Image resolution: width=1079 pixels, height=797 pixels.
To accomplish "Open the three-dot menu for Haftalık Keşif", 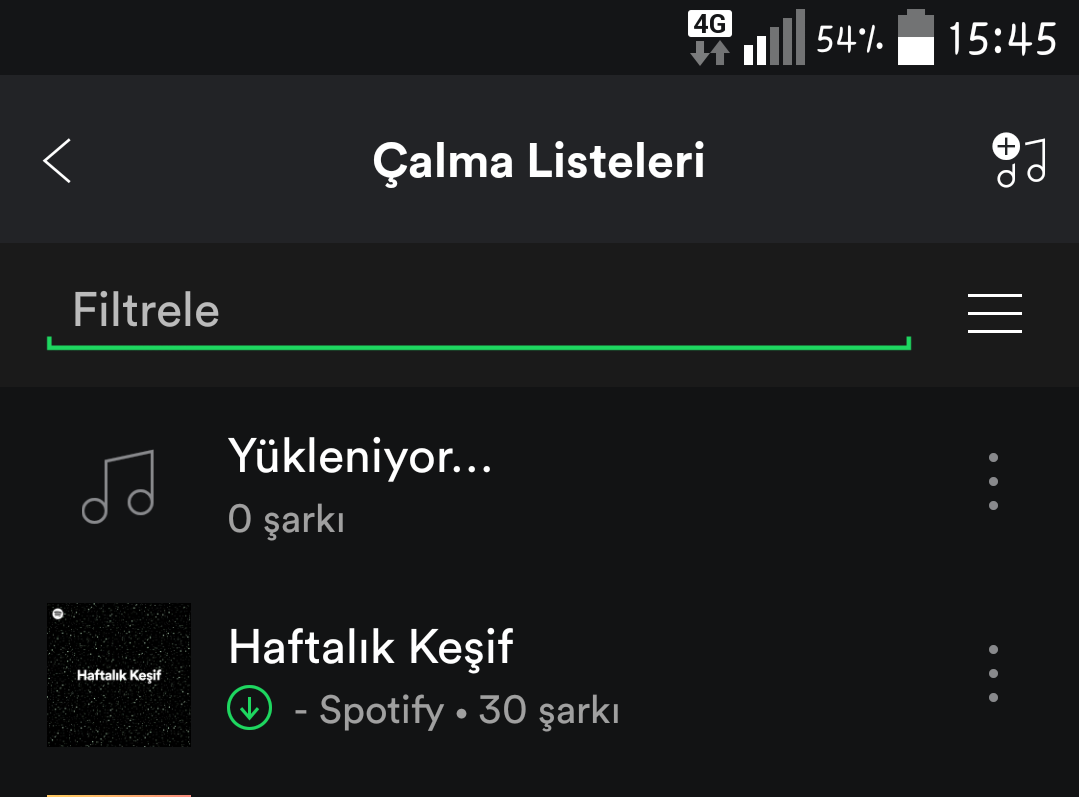I will pos(993,673).
